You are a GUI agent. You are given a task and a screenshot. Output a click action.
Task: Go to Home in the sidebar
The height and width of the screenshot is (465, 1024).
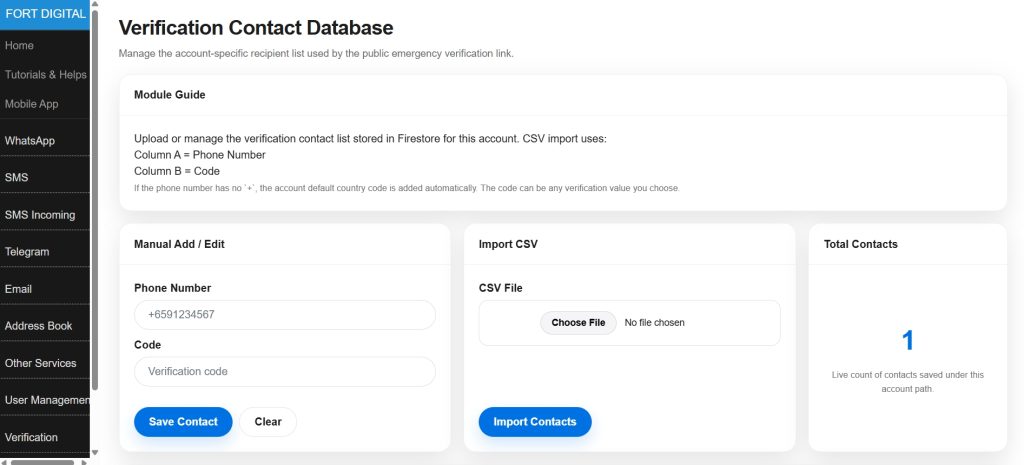(x=20, y=46)
